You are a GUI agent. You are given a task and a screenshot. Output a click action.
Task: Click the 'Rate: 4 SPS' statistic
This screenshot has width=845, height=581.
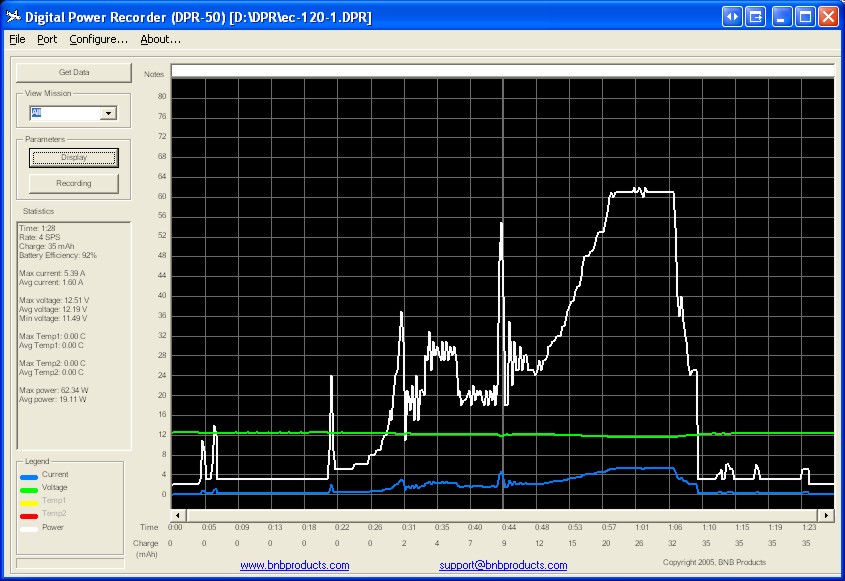pos(39,237)
